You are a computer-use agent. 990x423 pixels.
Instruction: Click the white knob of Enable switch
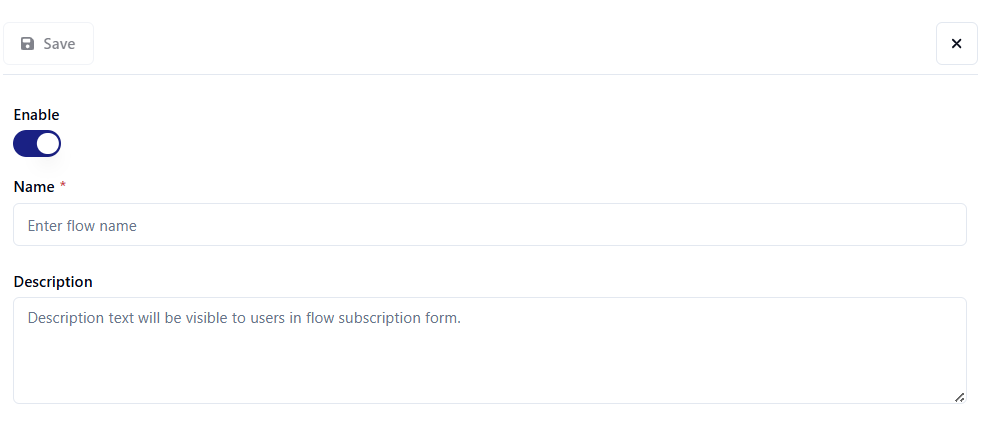click(48, 144)
